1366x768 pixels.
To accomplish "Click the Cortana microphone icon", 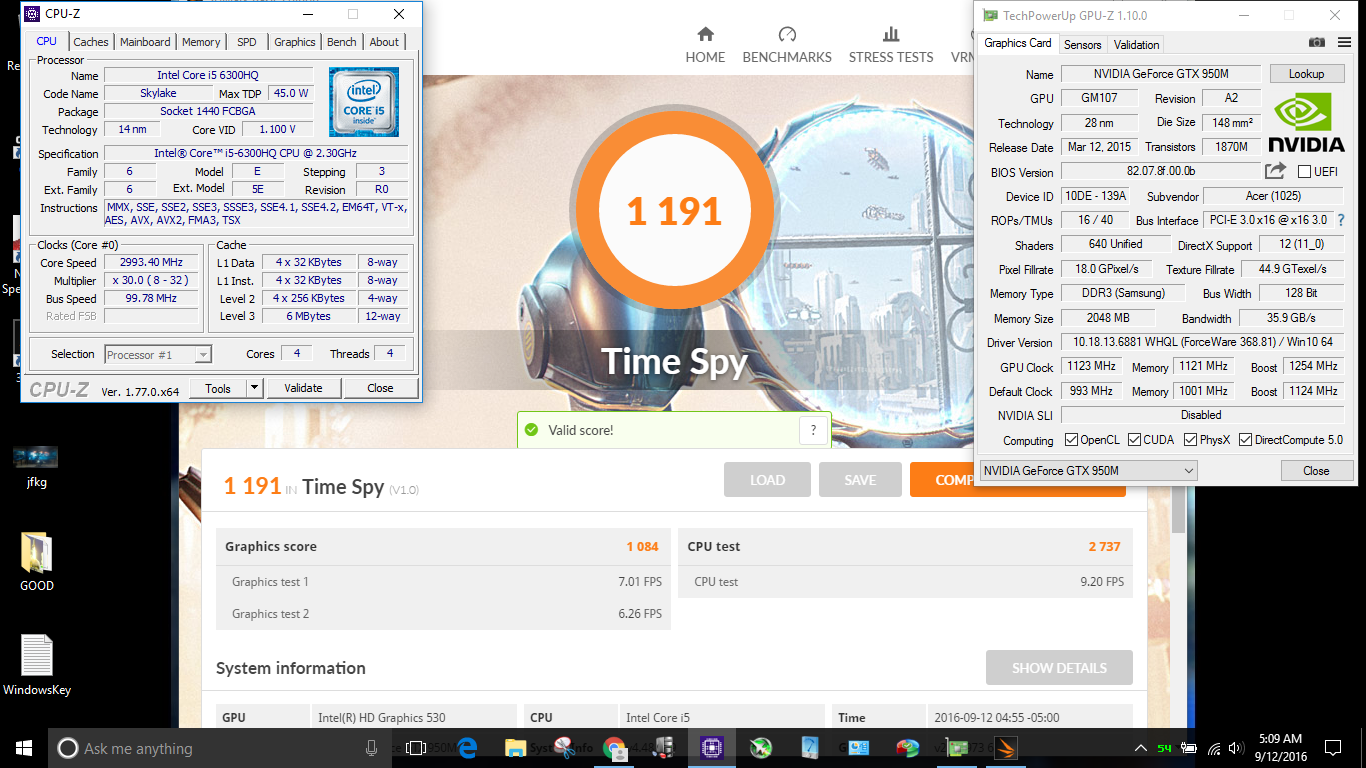I will 372,748.
